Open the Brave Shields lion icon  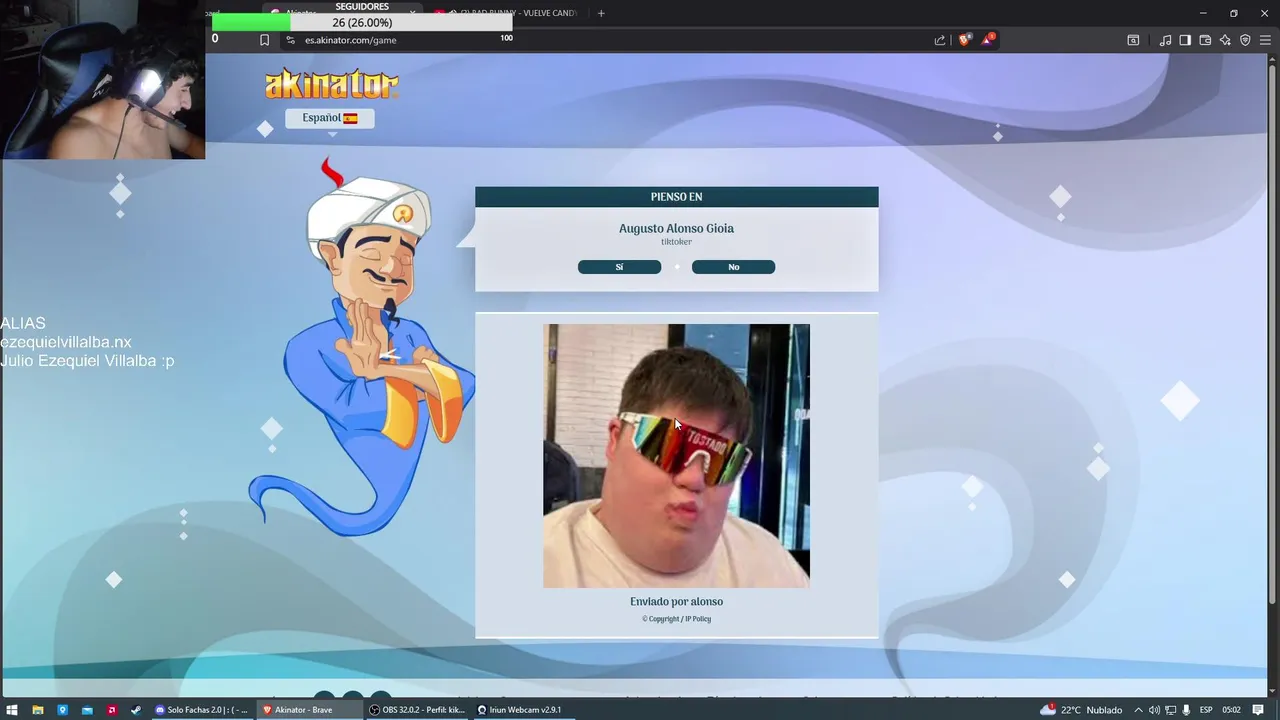point(964,40)
